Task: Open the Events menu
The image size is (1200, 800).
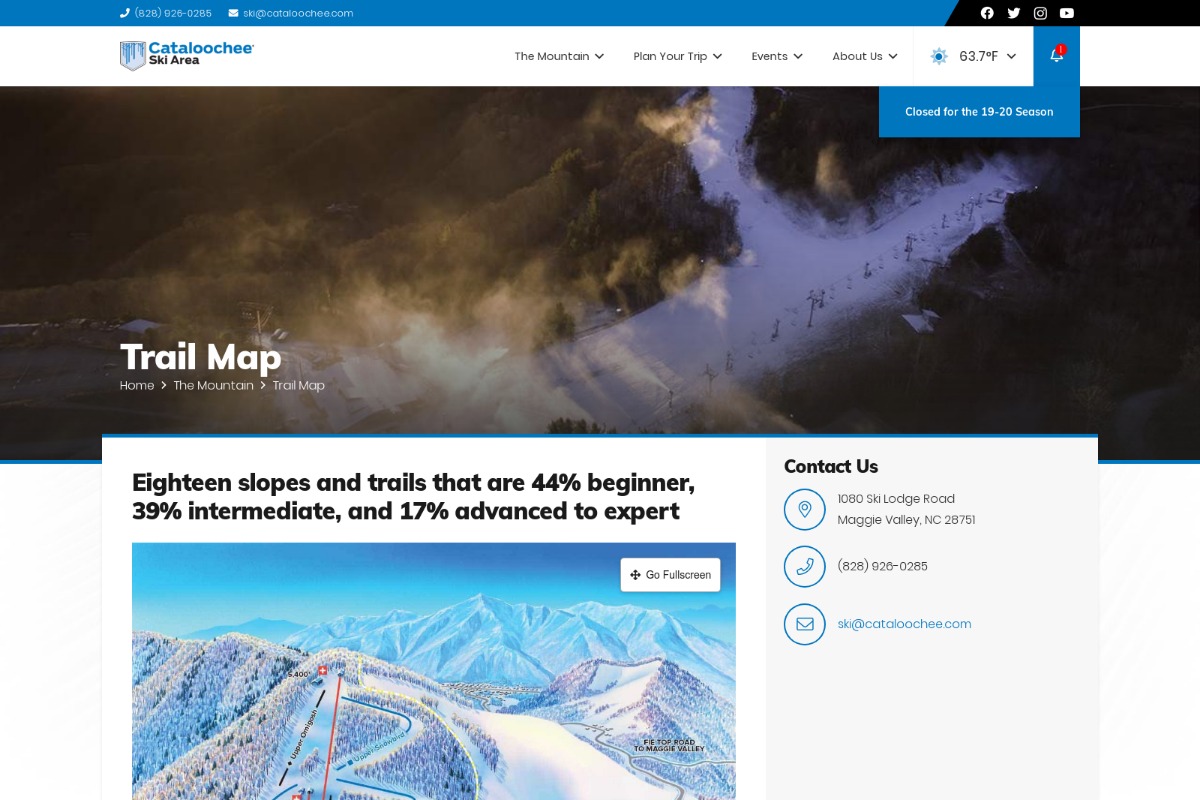Action: pos(777,56)
